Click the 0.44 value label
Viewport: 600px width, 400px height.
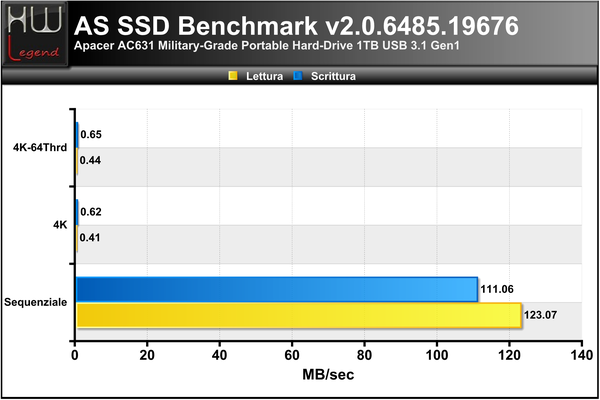tap(90, 160)
